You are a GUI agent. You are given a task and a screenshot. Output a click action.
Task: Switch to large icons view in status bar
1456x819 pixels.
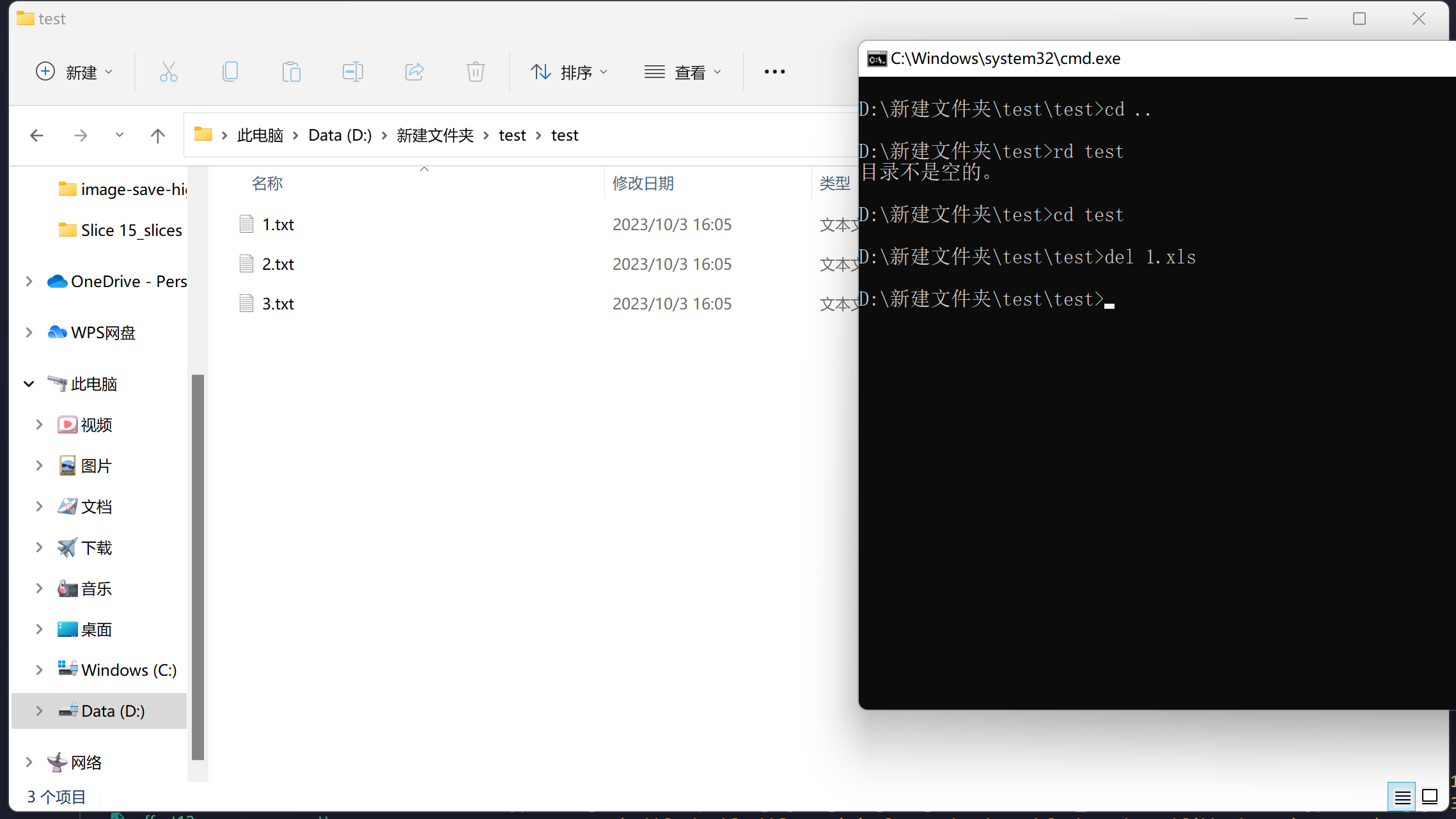1430,797
